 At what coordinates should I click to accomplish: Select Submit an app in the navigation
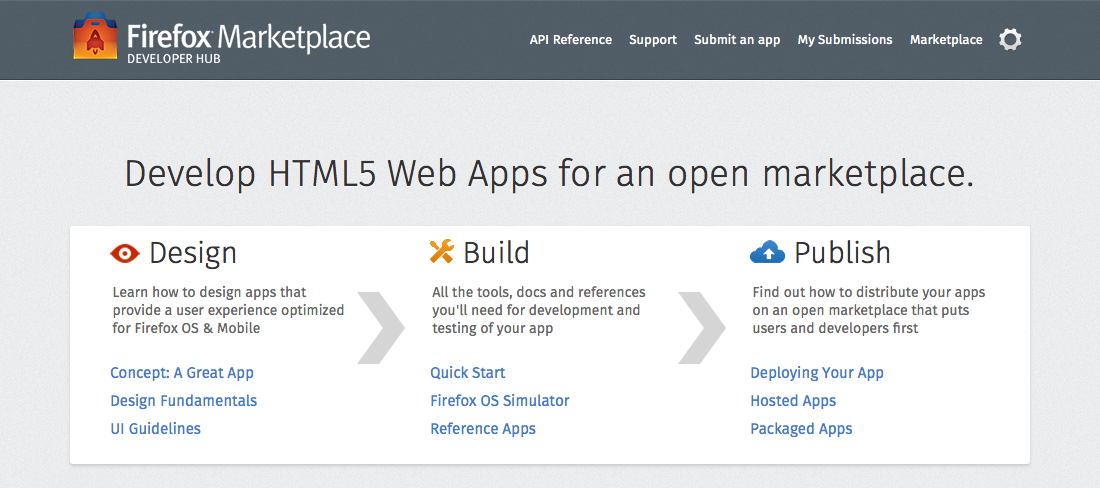pos(737,40)
